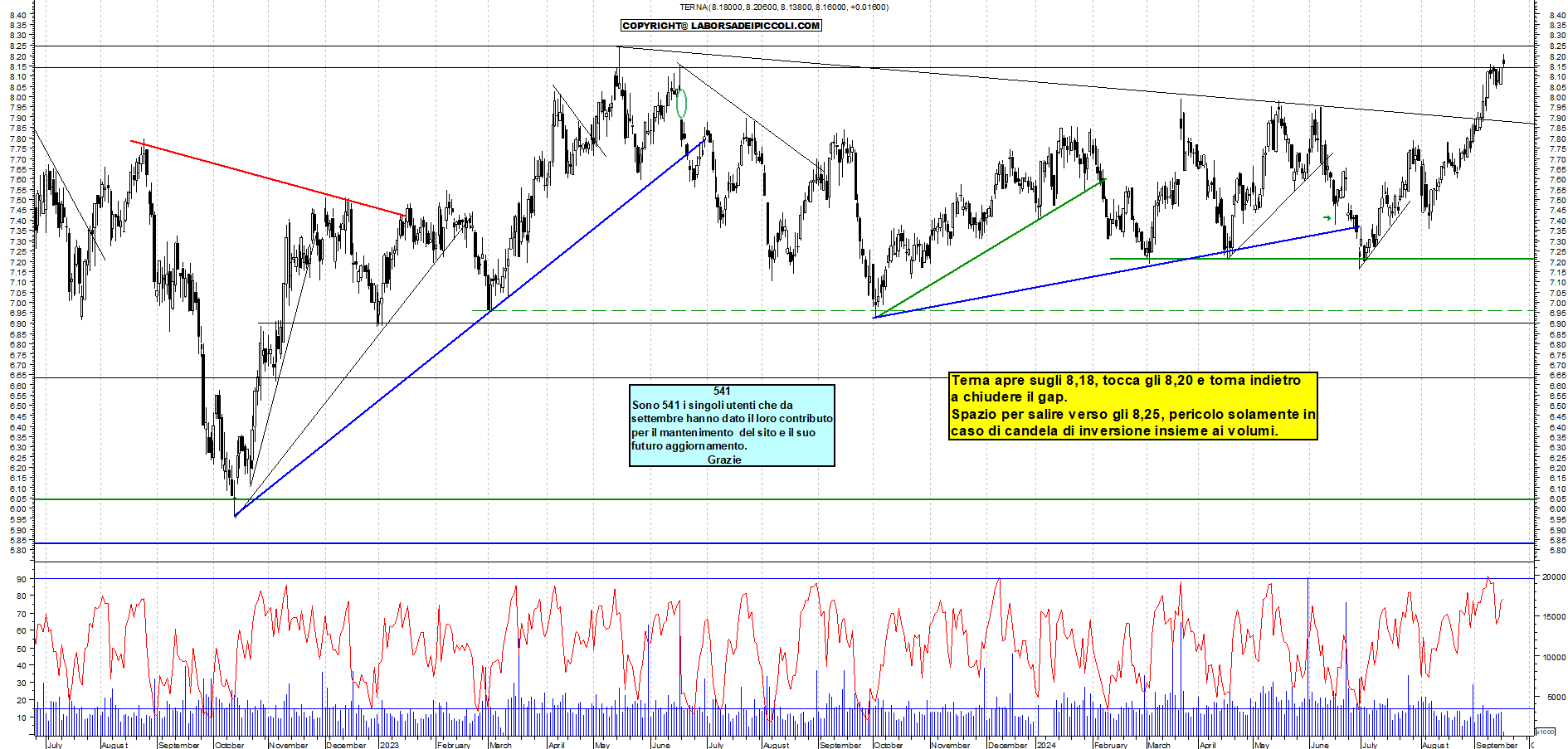Click the '10000' volume axis value
This screenshot has height=749, width=1568.
pos(1554,657)
